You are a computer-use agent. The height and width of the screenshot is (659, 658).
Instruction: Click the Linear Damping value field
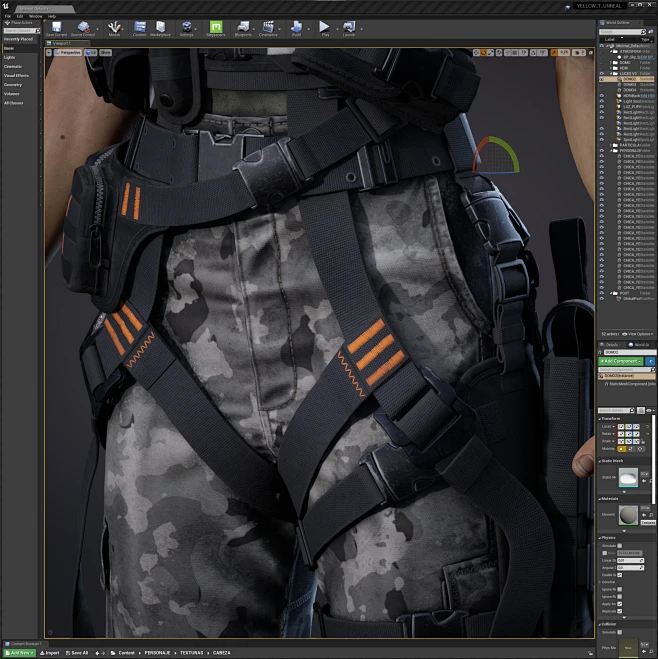(x=630, y=560)
